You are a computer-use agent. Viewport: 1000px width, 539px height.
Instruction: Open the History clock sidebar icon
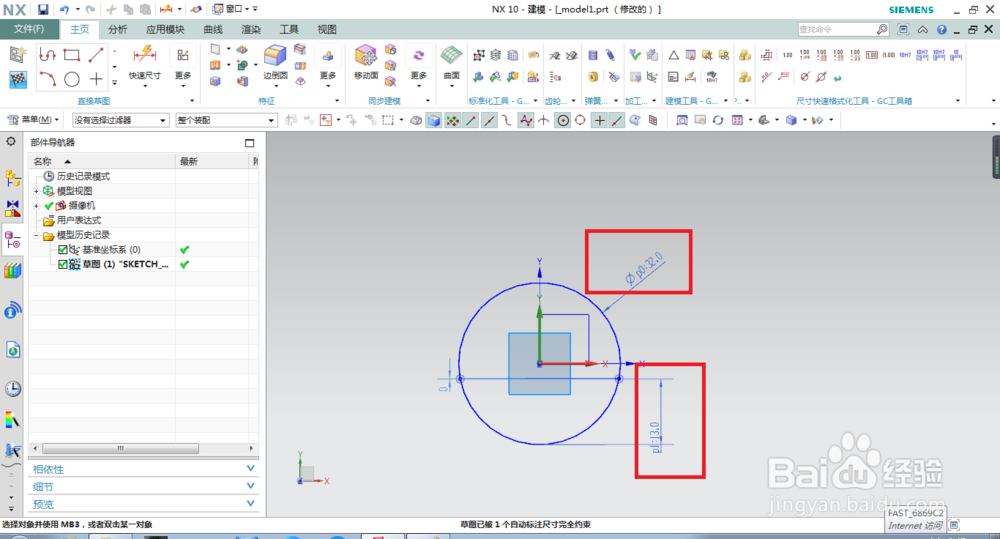pos(12,388)
